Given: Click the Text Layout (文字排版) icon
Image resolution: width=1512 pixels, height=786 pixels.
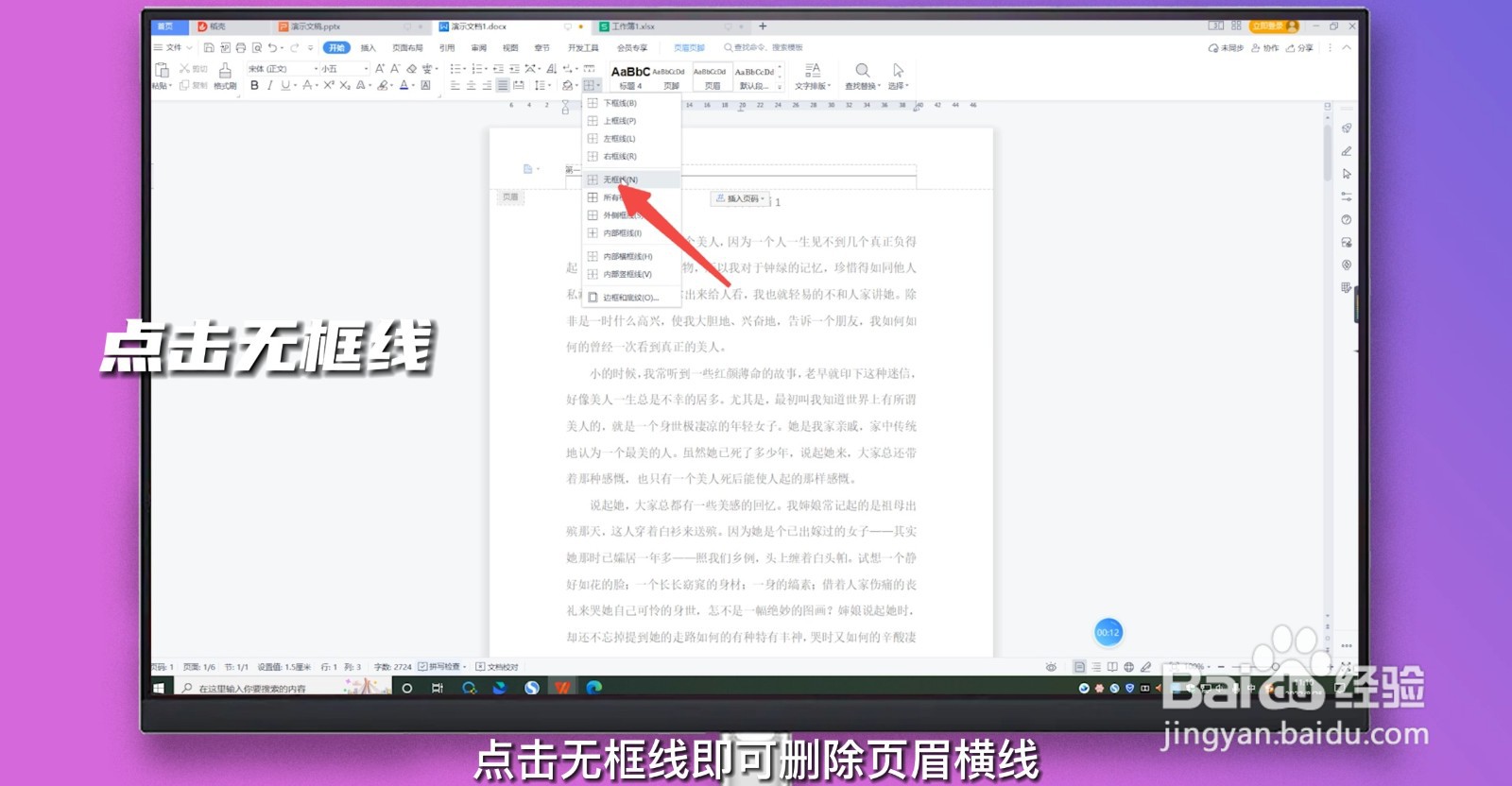Looking at the screenshot, I should 813,70.
